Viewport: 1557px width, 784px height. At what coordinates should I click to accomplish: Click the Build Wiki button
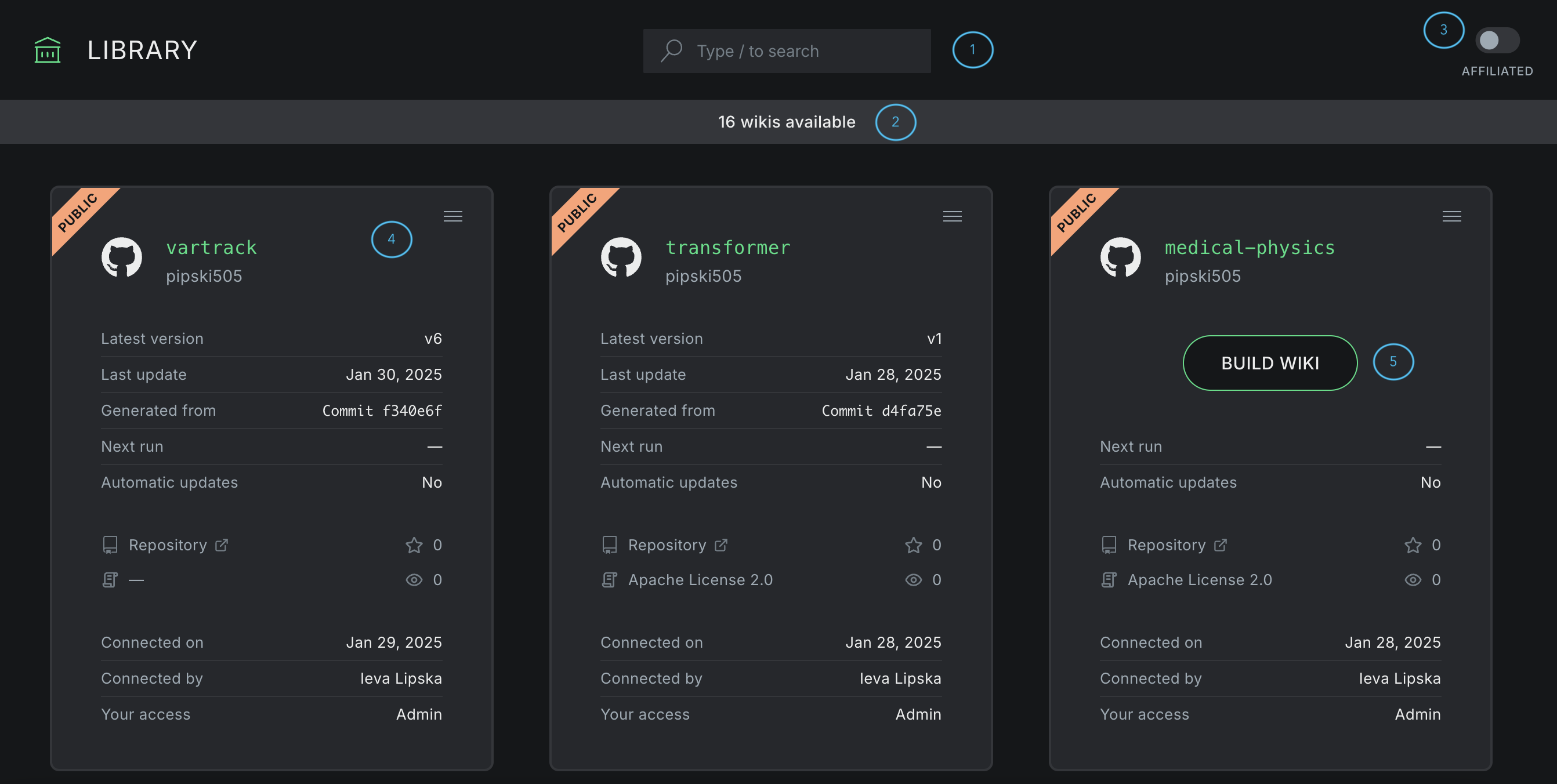(1270, 363)
